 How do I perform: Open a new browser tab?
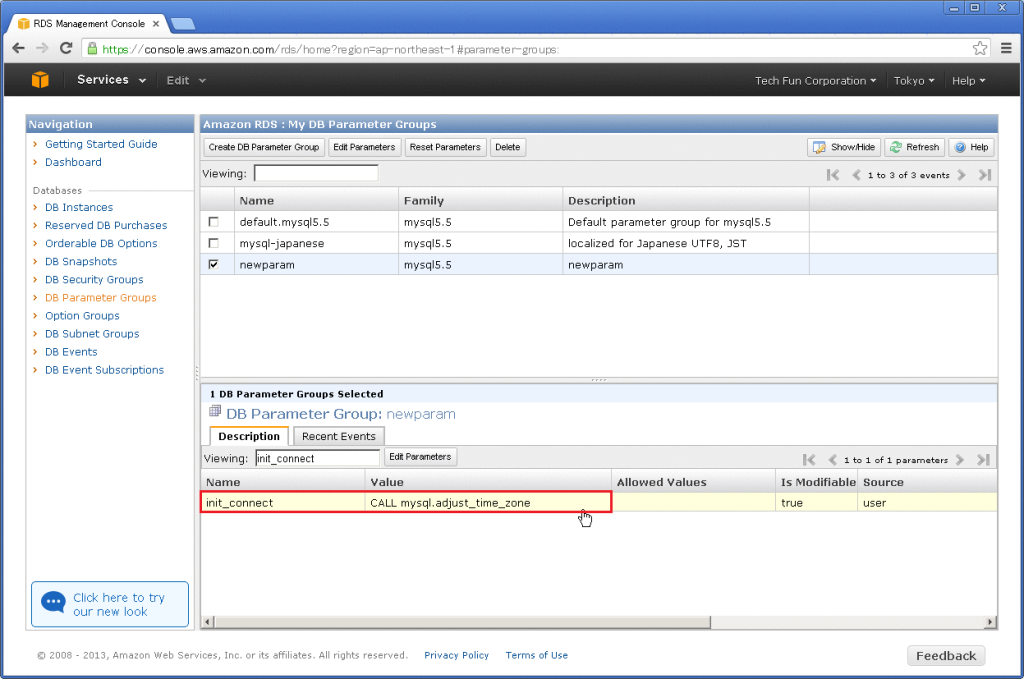(x=182, y=24)
